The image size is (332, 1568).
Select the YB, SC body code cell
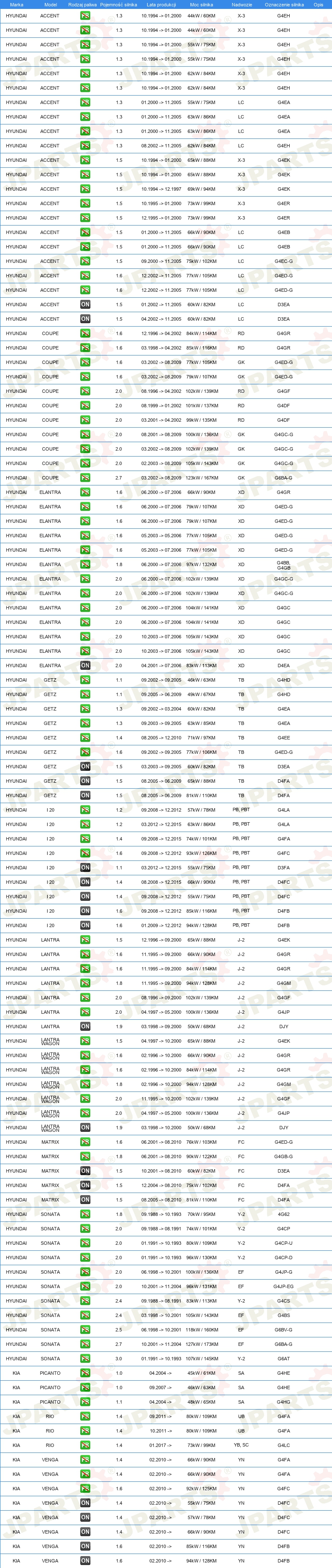[242, 1445]
